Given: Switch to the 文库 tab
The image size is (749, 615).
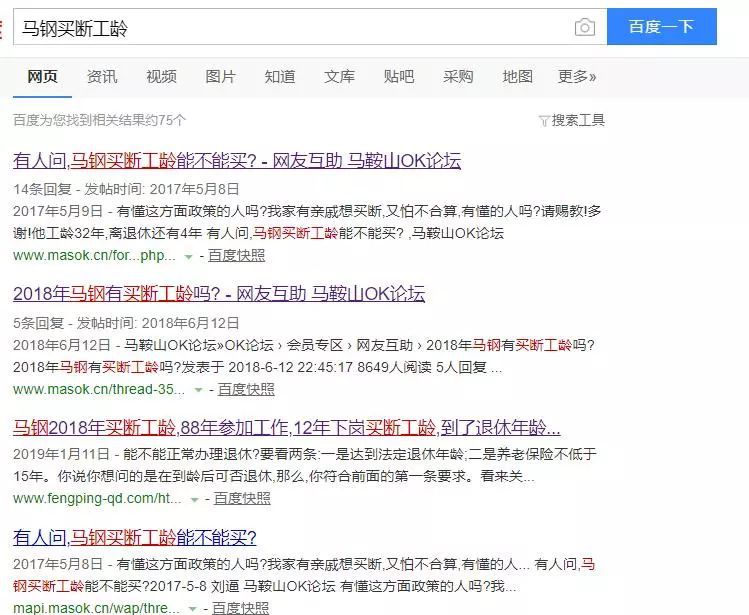Looking at the screenshot, I should pos(340,76).
